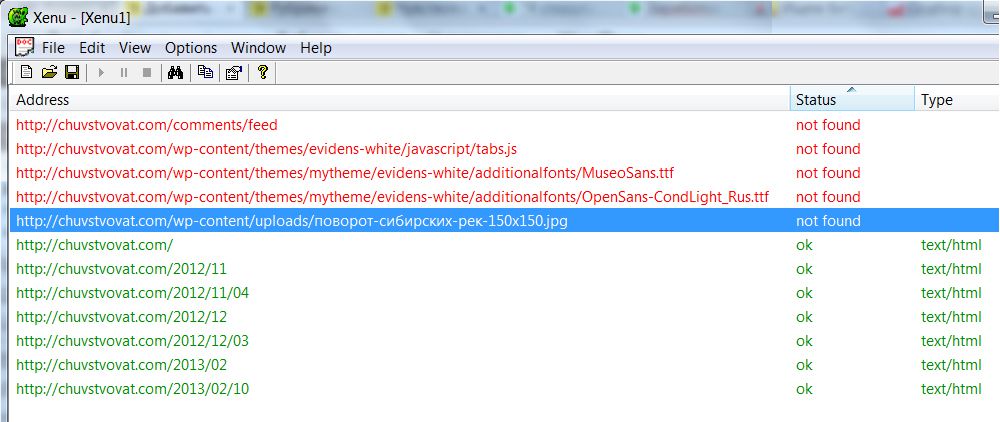
Task: Open Properties toolbar icon
Action: [x=234, y=73]
